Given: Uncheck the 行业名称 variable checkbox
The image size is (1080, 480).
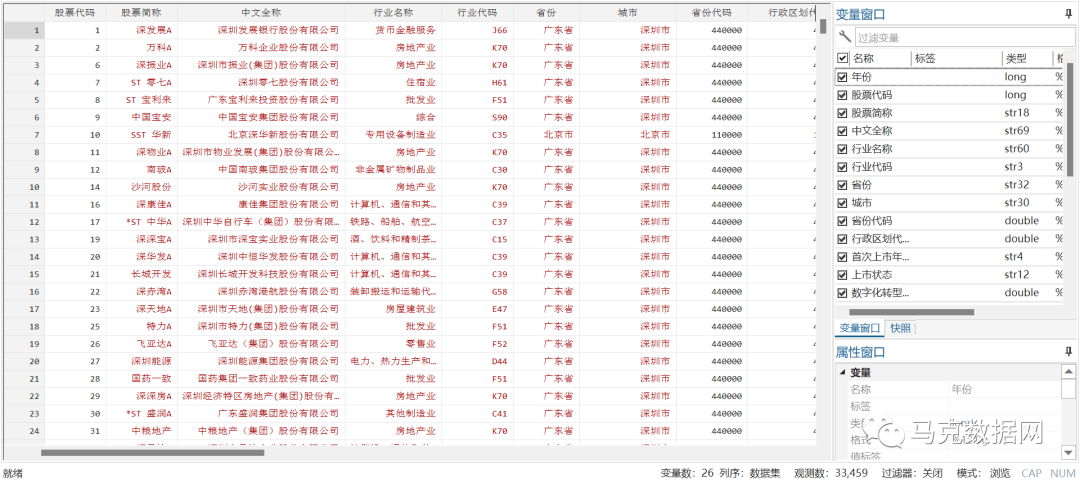Looking at the screenshot, I should coord(842,149).
